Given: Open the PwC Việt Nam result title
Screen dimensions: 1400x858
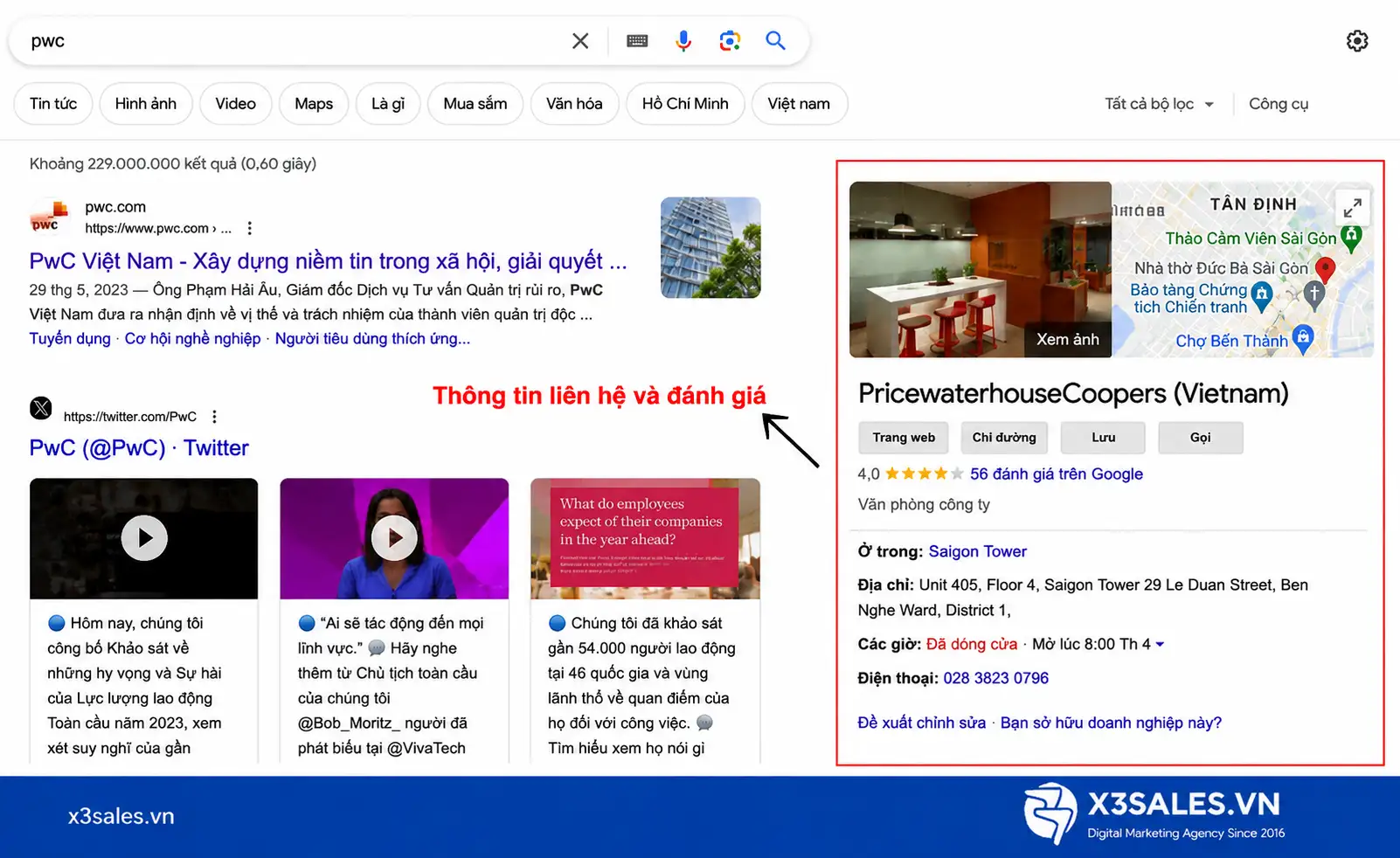Looking at the screenshot, I should point(328,261).
